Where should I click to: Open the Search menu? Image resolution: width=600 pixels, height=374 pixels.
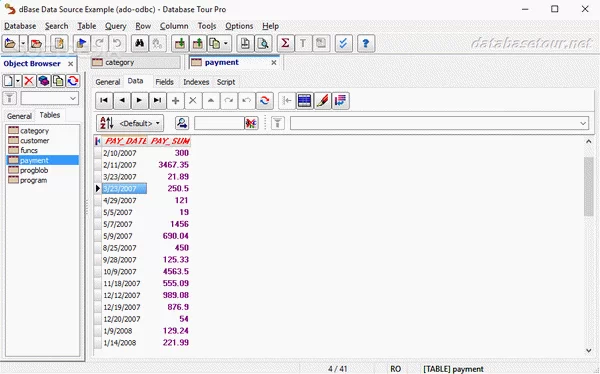(x=57, y=26)
